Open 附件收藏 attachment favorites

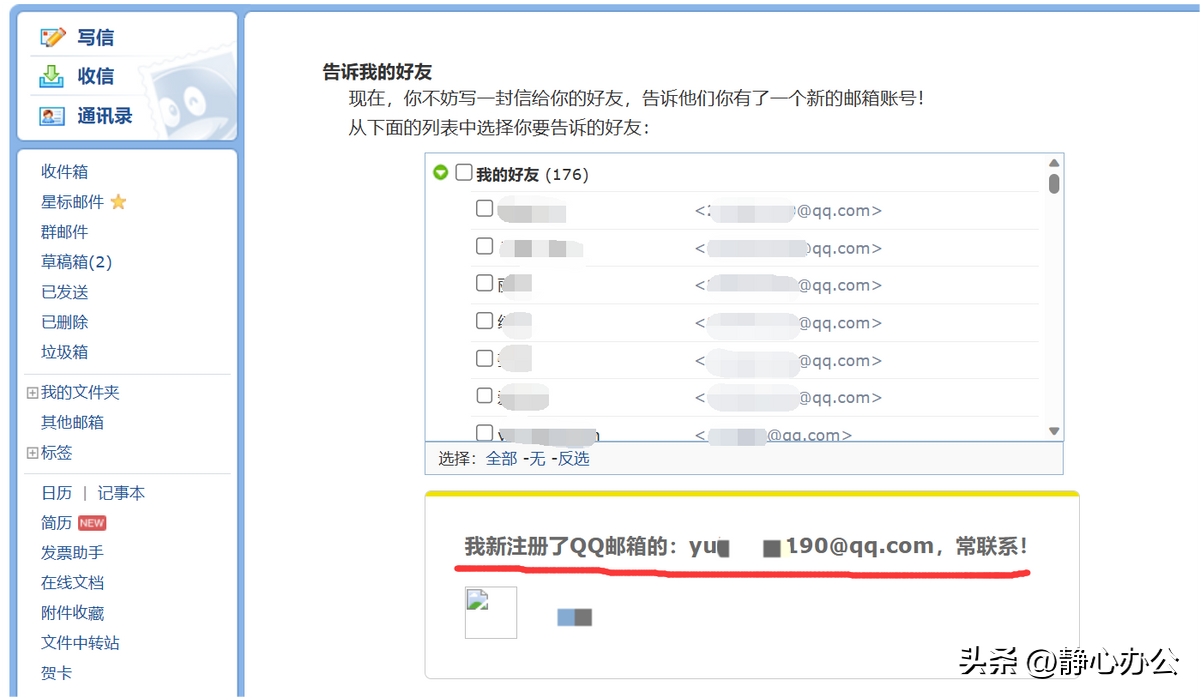(72, 613)
